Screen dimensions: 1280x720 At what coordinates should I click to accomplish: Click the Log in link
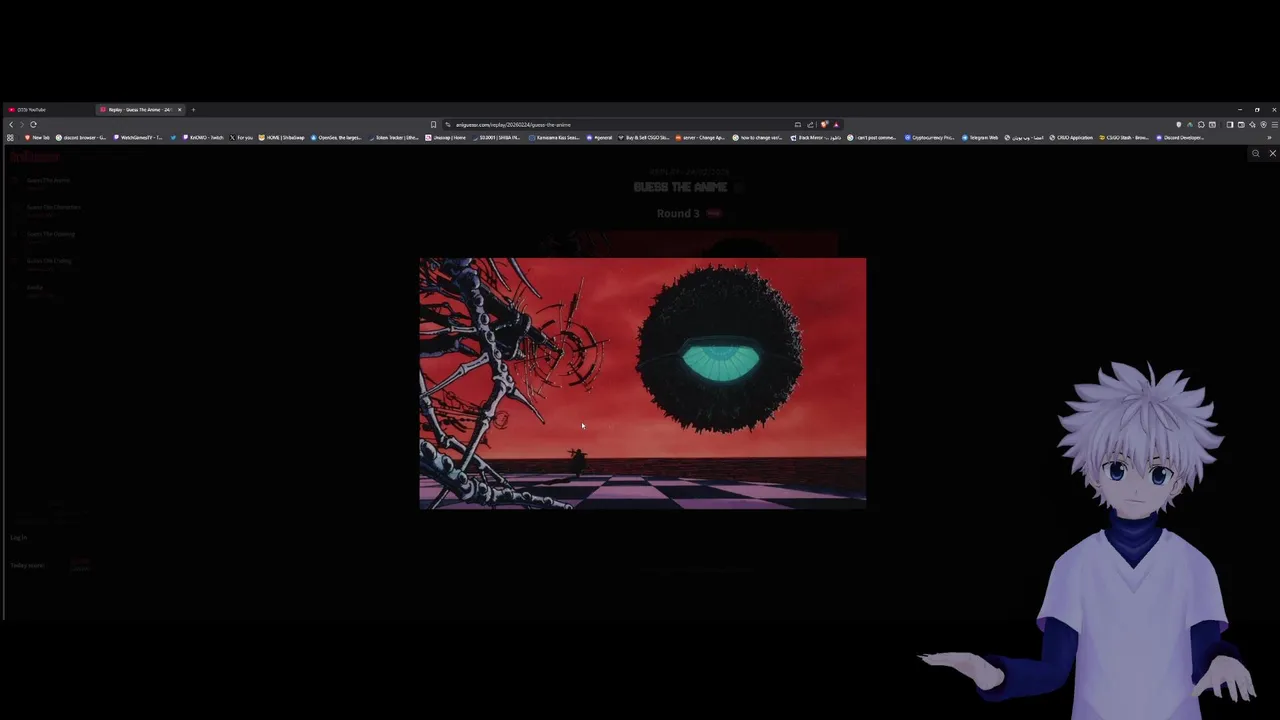coord(18,538)
